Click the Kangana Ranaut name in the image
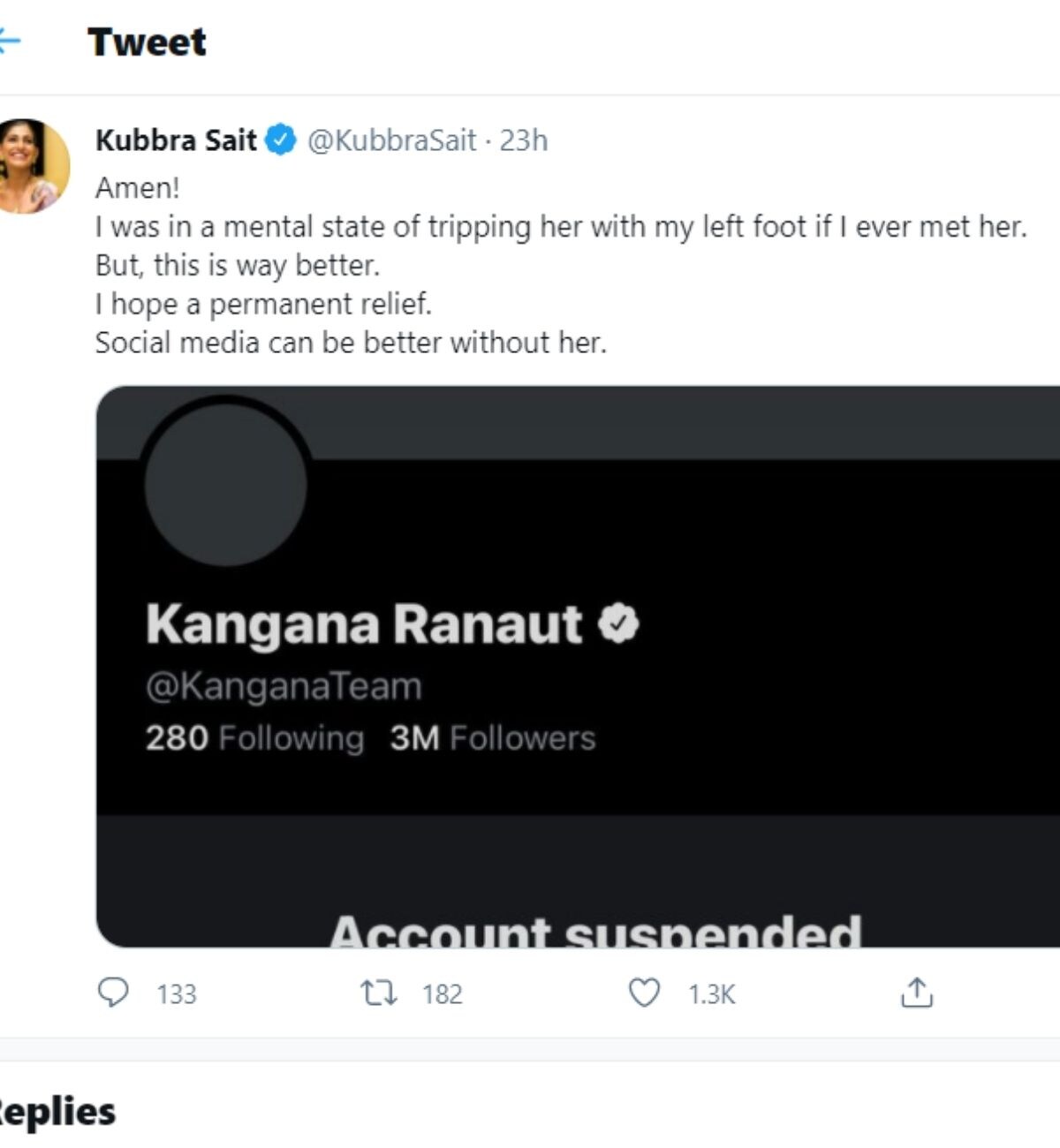 coord(364,623)
